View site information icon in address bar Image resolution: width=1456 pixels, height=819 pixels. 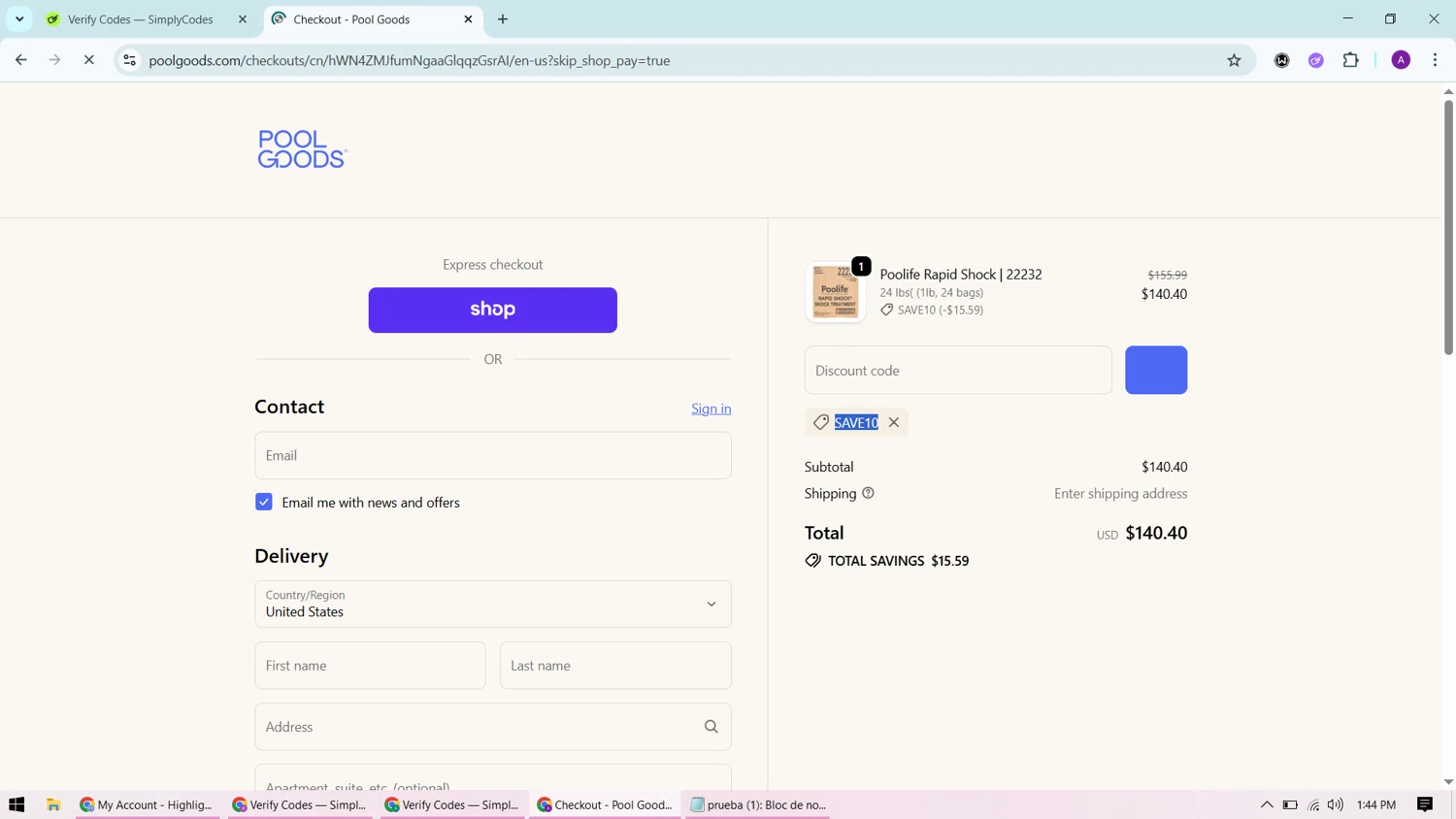point(129,60)
